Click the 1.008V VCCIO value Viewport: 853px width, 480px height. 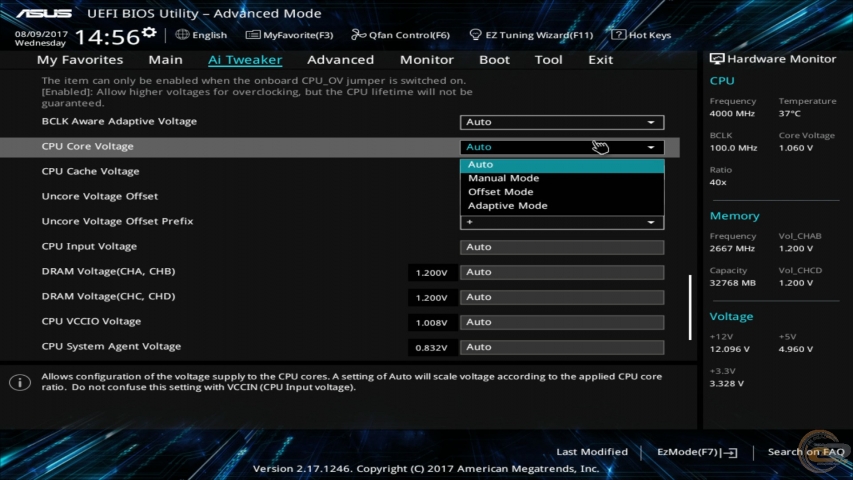431,323
